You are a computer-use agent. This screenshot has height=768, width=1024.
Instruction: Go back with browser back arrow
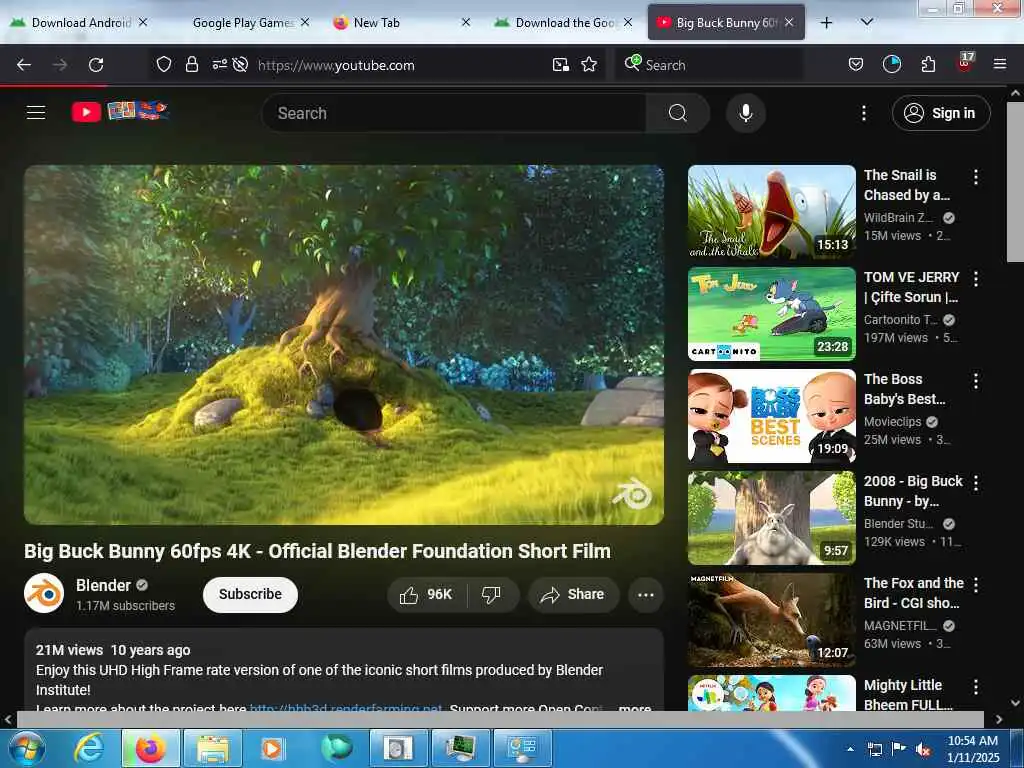tap(24, 65)
